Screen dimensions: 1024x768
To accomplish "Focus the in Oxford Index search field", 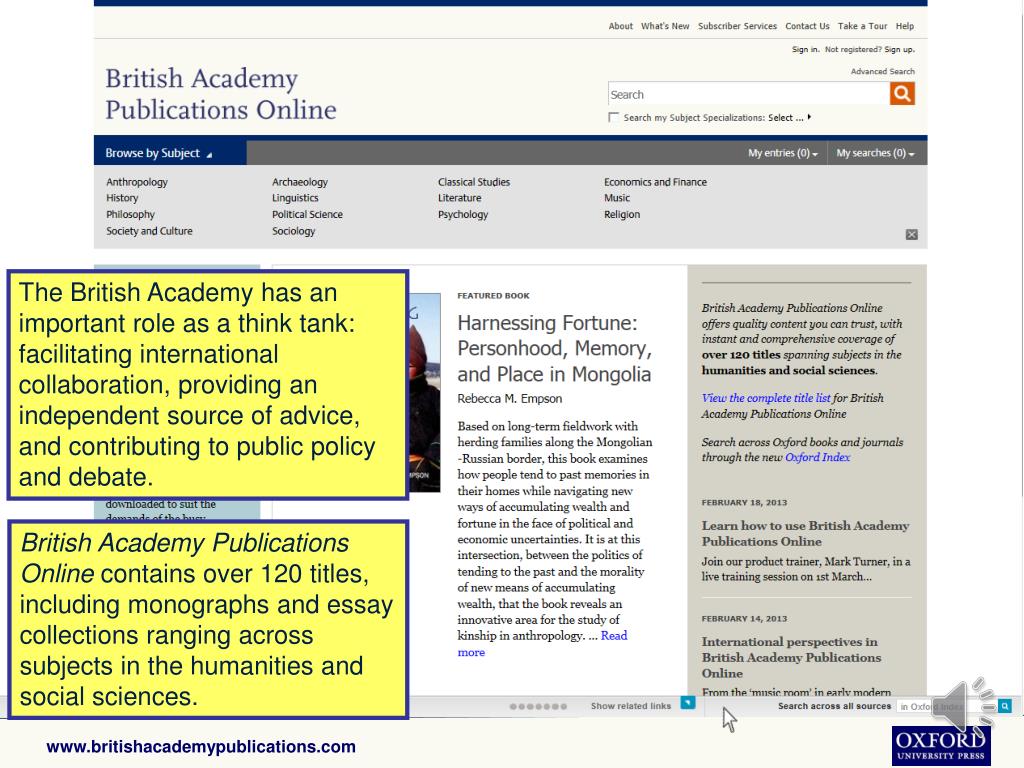I will tap(948, 707).
